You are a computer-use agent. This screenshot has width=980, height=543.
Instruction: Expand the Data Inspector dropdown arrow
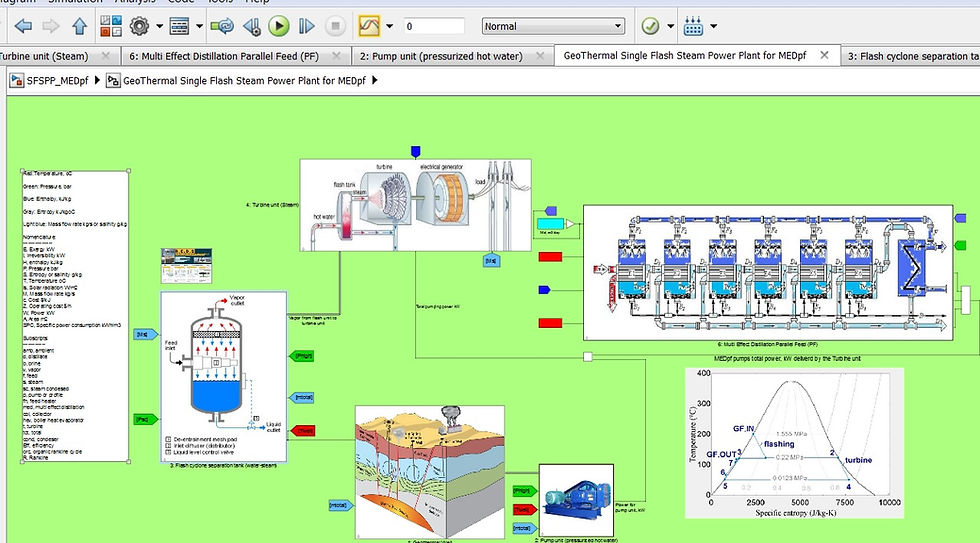tap(389, 26)
